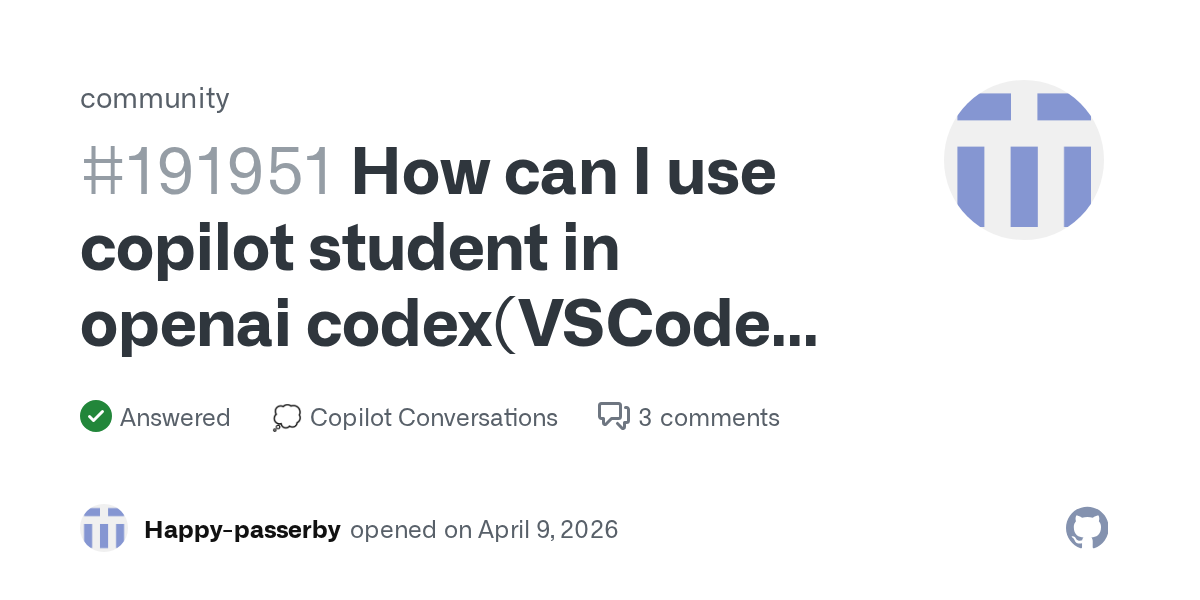The width and height of the screenshot is (1200, 600).
Task: Click the speech bubbles comments icon
Action: point(613,416)
